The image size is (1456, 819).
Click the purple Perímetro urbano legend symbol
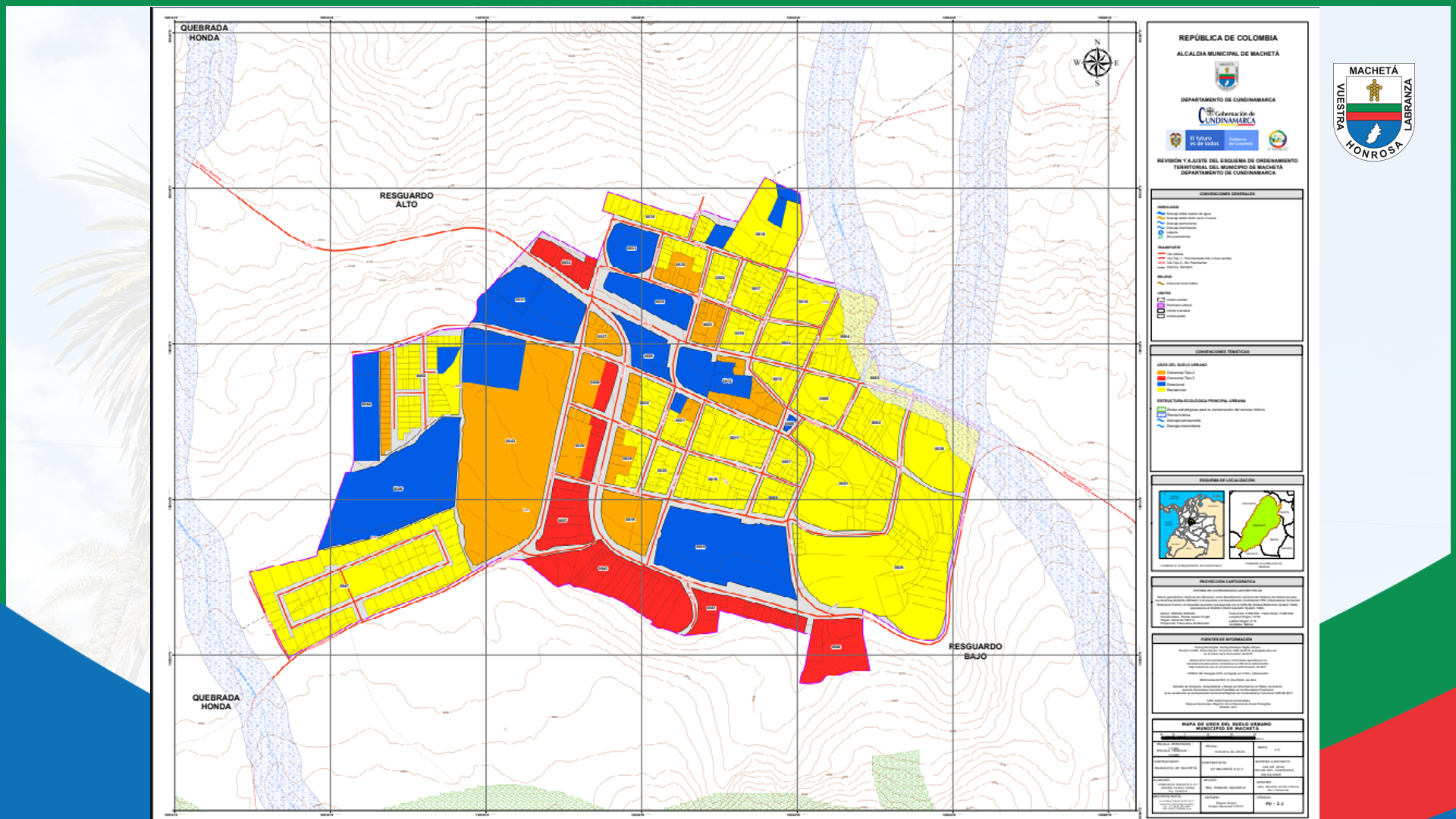(1161, 306)
